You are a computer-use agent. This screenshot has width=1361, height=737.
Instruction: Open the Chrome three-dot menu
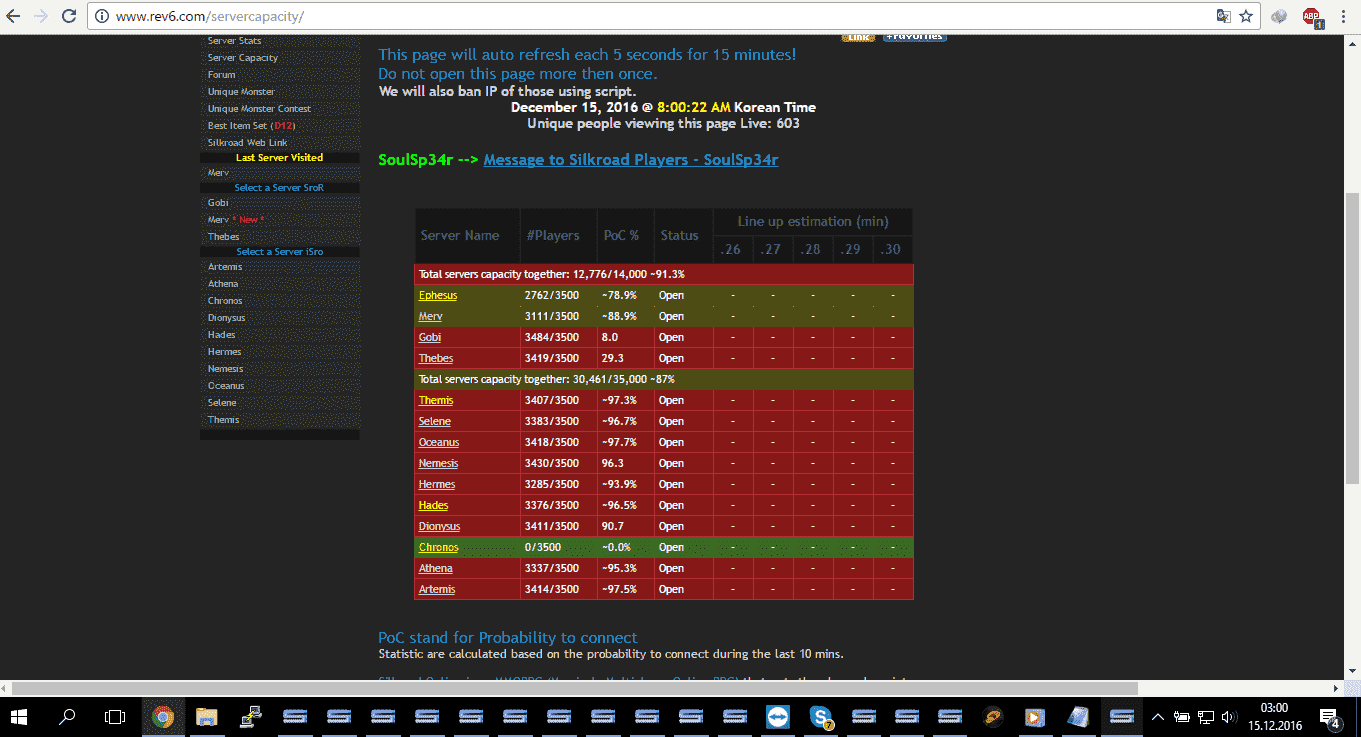pos(1345,16)
